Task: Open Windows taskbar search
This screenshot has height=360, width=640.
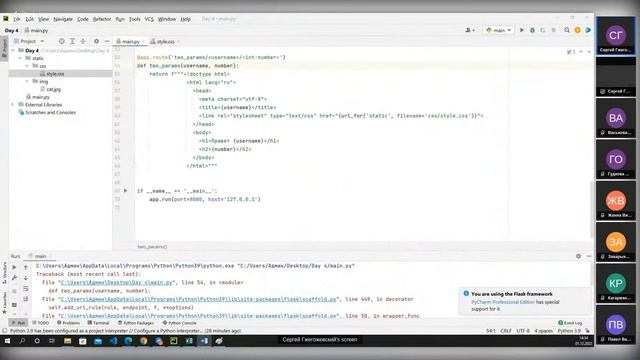Action: [22, 341]
